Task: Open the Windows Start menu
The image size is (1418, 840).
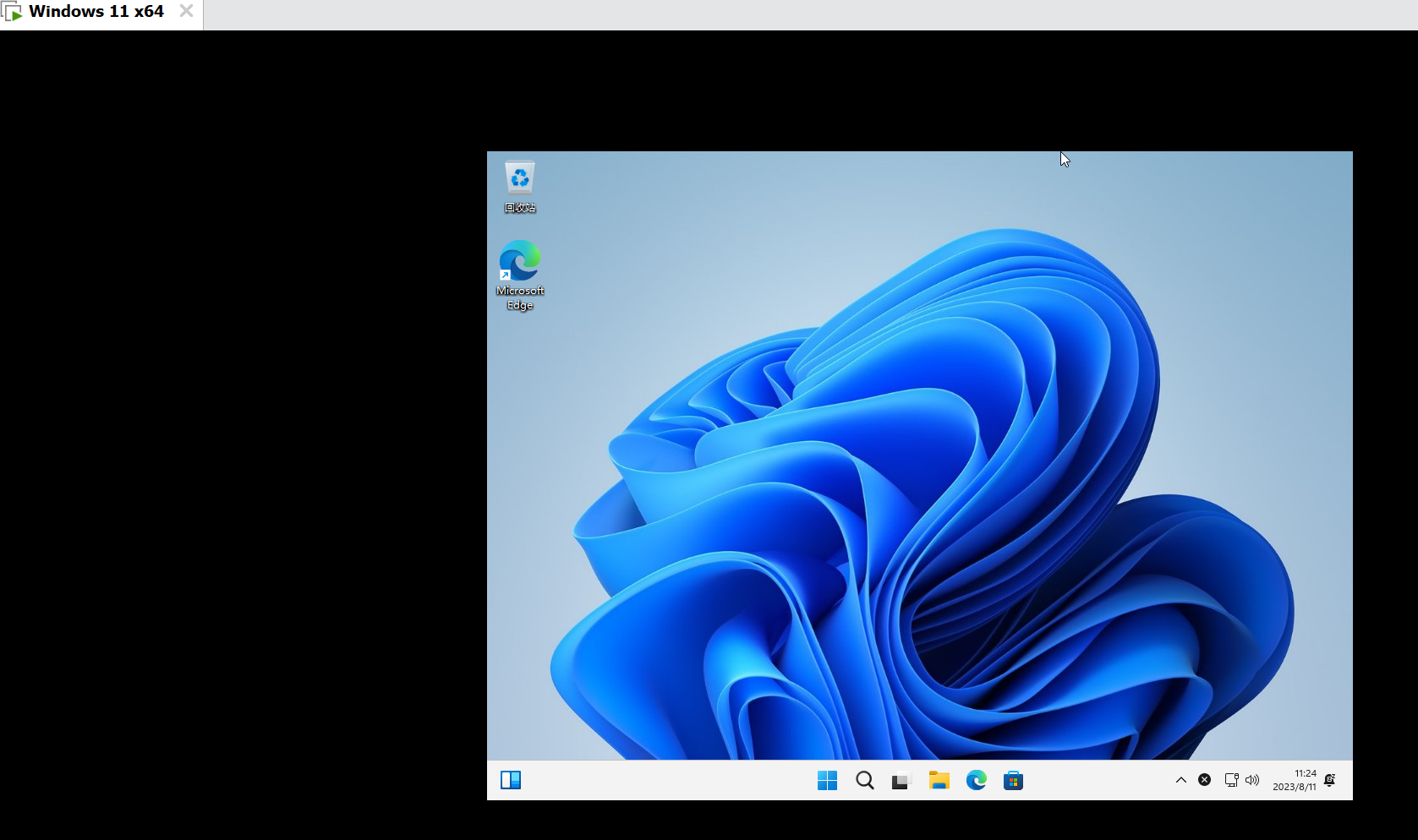Action: (827, 780)
